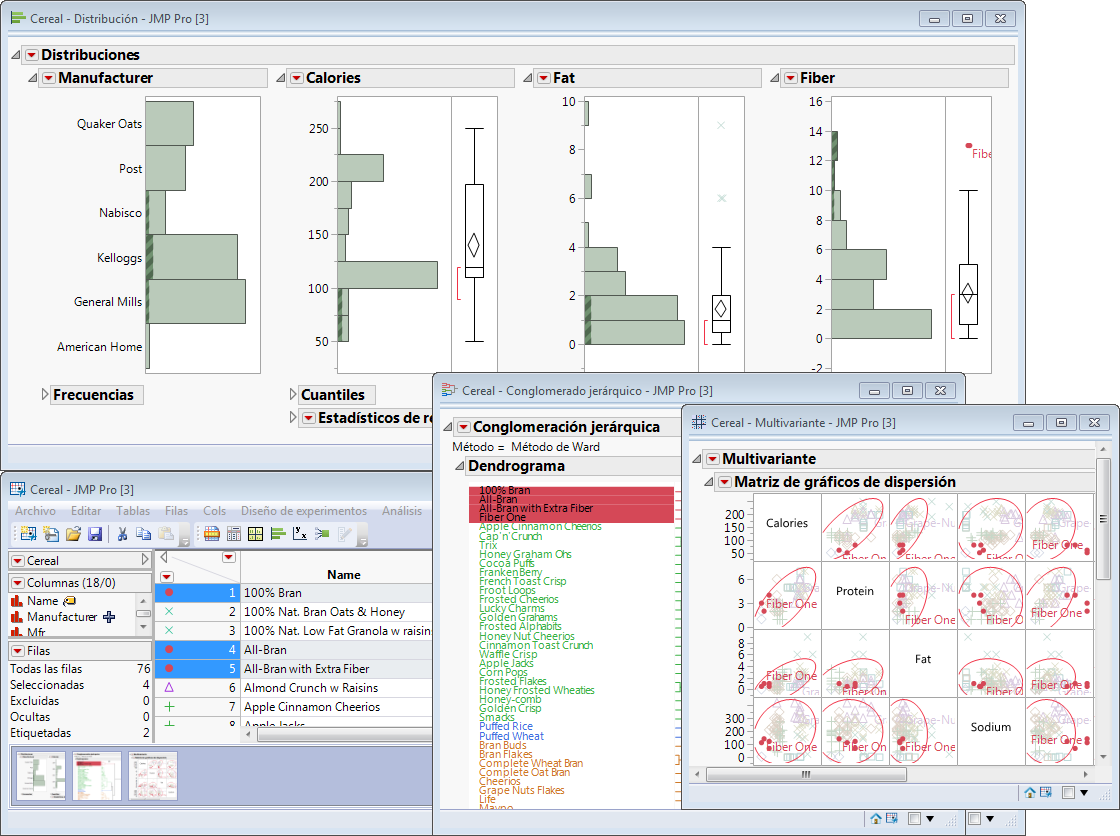The width and height of the screenshot is (1120, 836).
Task: Click the Copy toolbar icon
Action: (145, 534)
